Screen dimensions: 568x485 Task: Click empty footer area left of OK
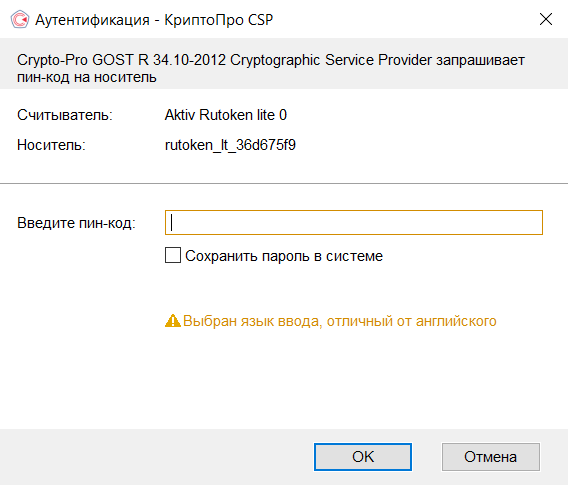156,457
